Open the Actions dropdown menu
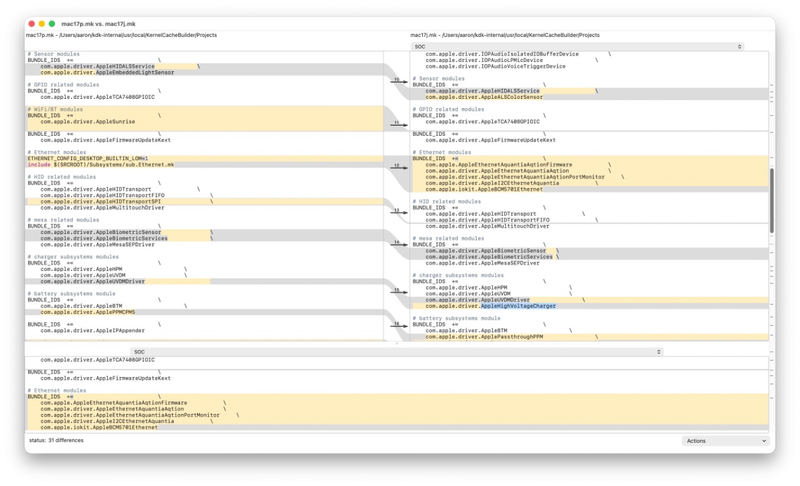 [725, 441]
